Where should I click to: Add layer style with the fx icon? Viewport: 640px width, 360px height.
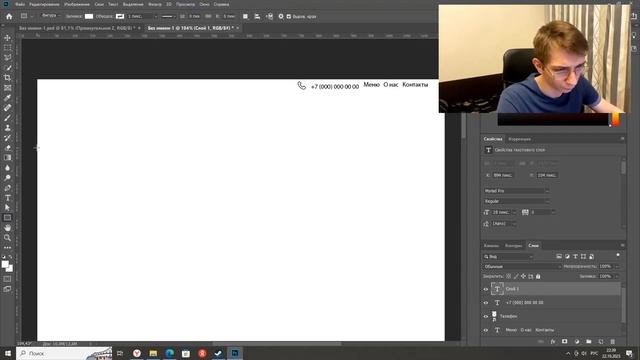coord(553,342)
